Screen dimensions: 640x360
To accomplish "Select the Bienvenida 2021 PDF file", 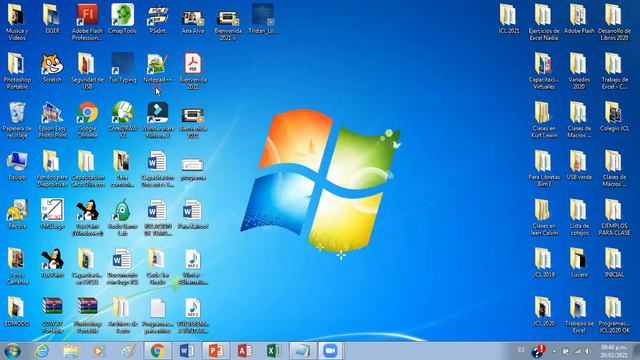I will click(193, 71).
